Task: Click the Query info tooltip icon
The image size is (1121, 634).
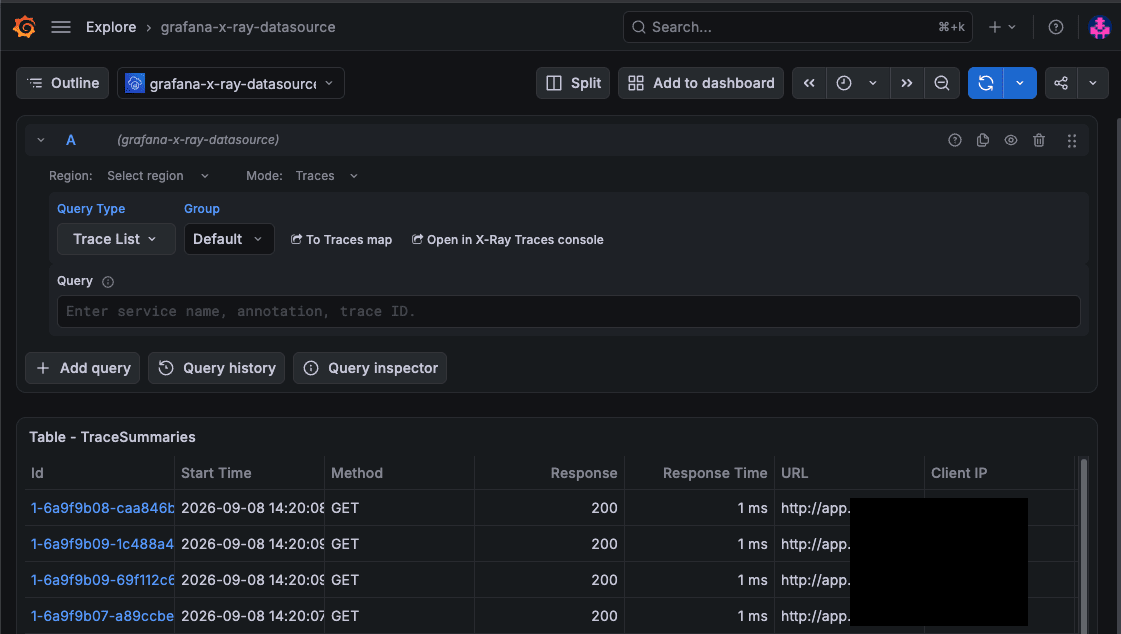Action: tap(108, 282)
